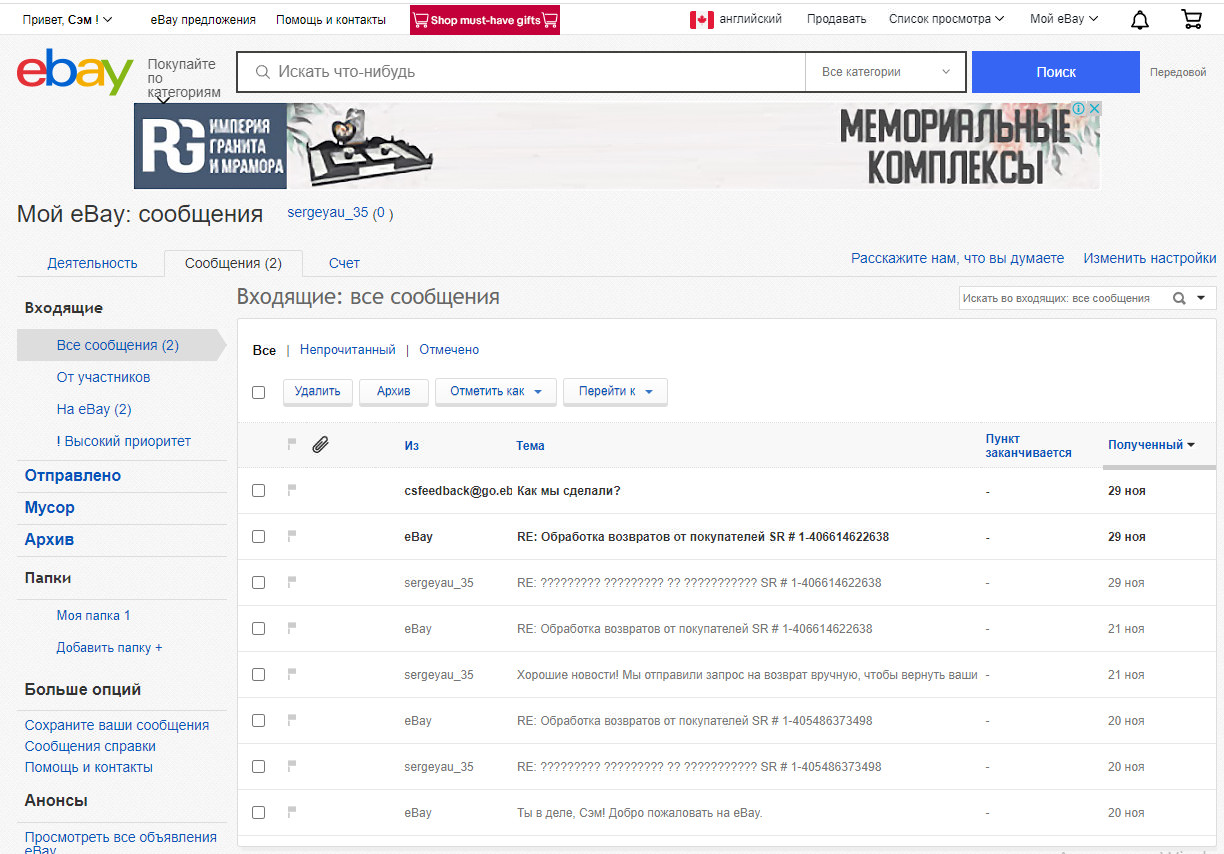Open the notifications bell icon
This screenshot has width=1224, height=854.
pos(1139,19)
